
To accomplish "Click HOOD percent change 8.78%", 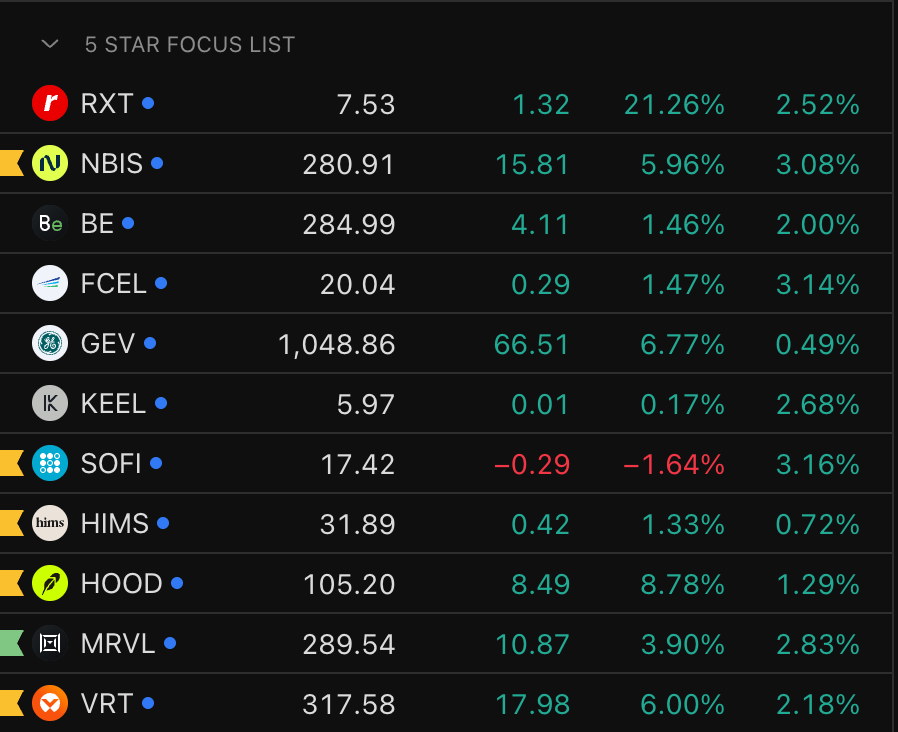I will point(683,585).
